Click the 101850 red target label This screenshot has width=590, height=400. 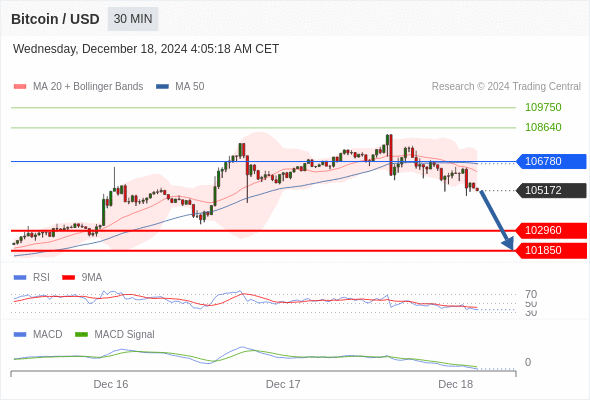(x=551, y=250)
